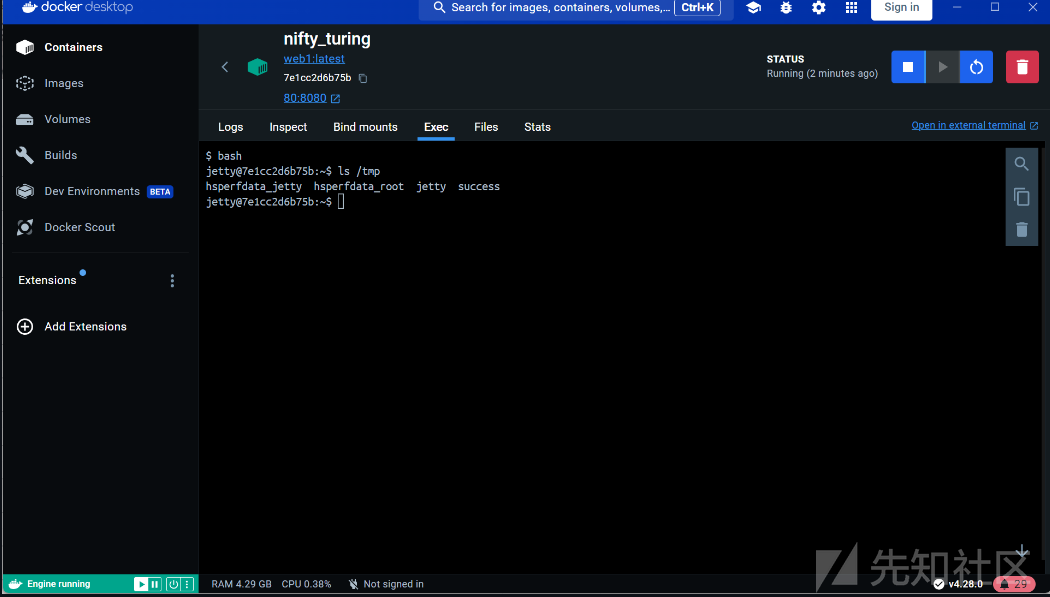Click the CPU 0.38% status text
This screenshot has height=597, width=1050.
pos(306,584)
